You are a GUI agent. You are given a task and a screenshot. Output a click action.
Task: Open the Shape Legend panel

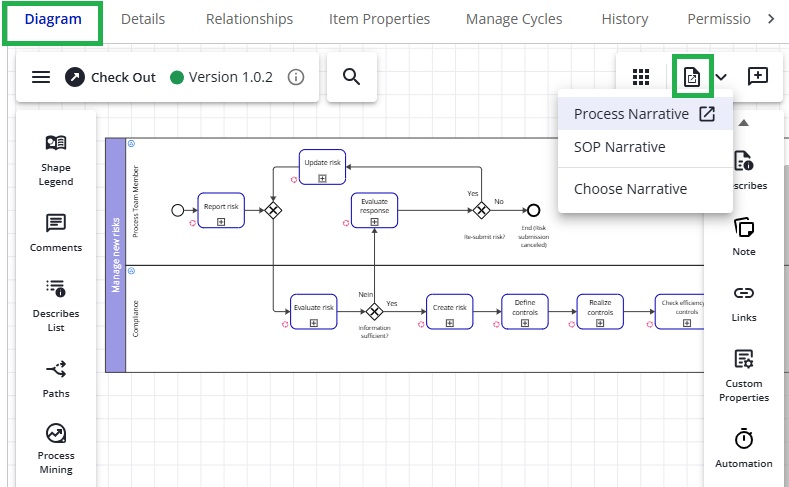[56, 160]
